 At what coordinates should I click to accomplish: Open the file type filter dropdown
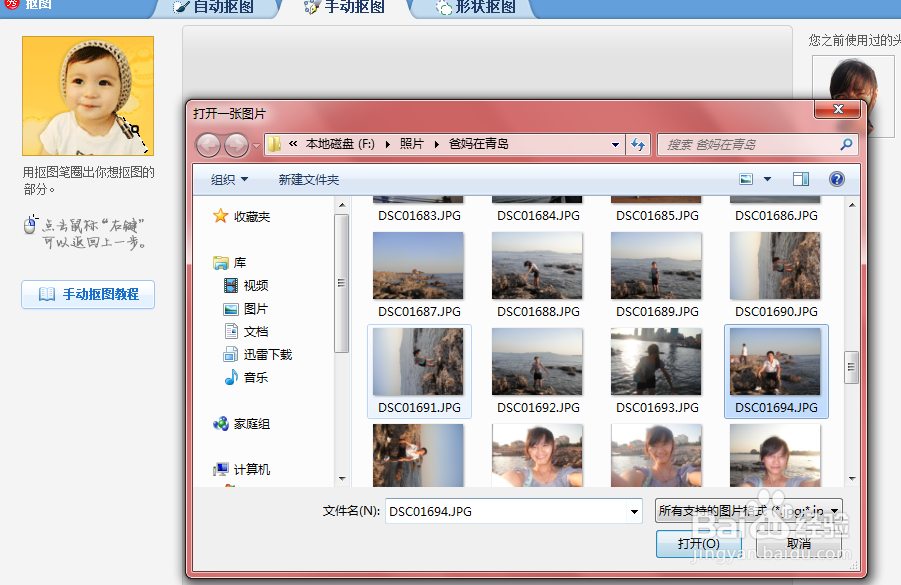pyautogui.click(x=749, y=510)
